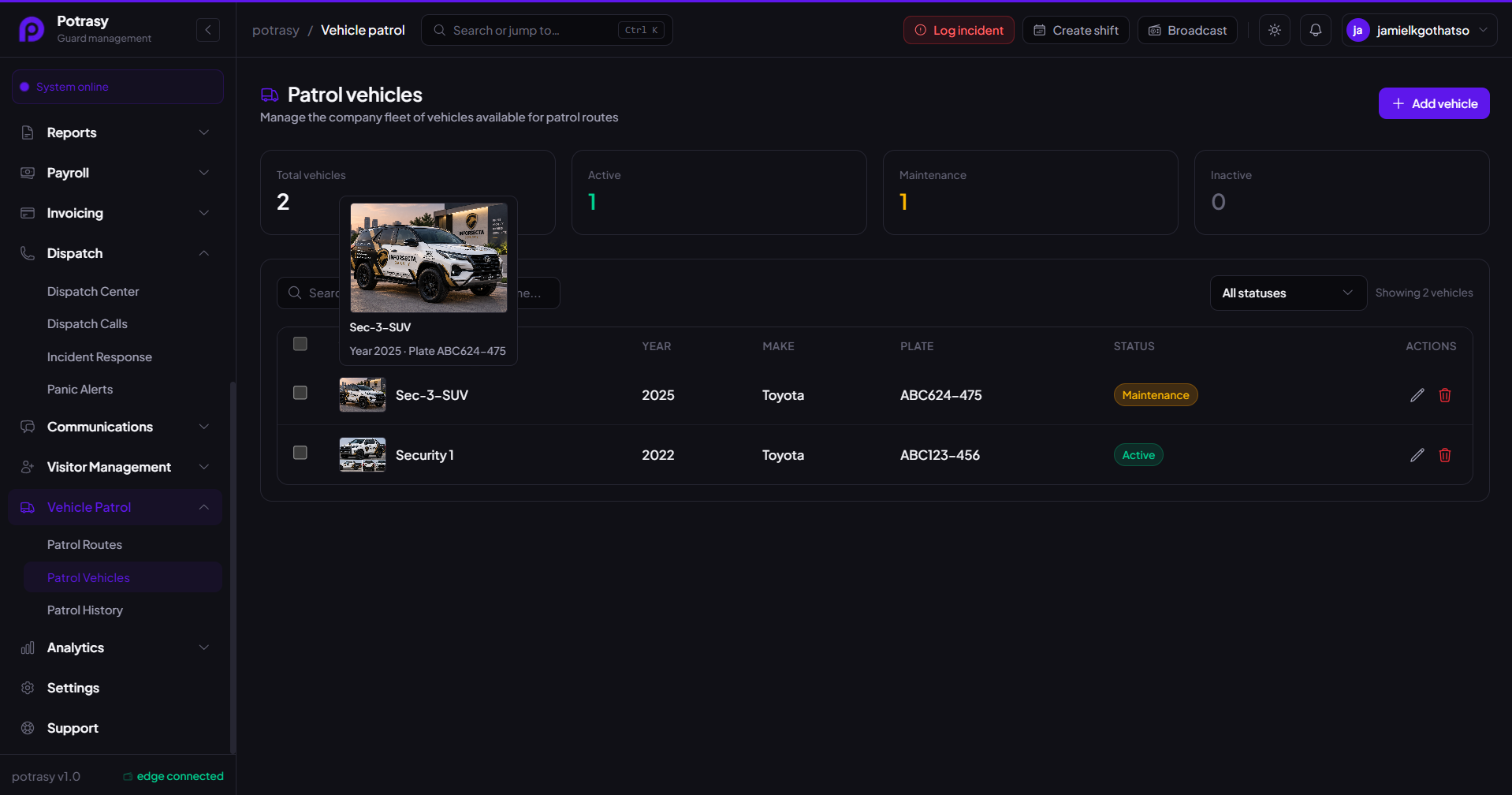Image resolution: width=1512 pixels, height=795 pixels.
Task: Open notifications bell icon
Action: (x=1316, y=30)
